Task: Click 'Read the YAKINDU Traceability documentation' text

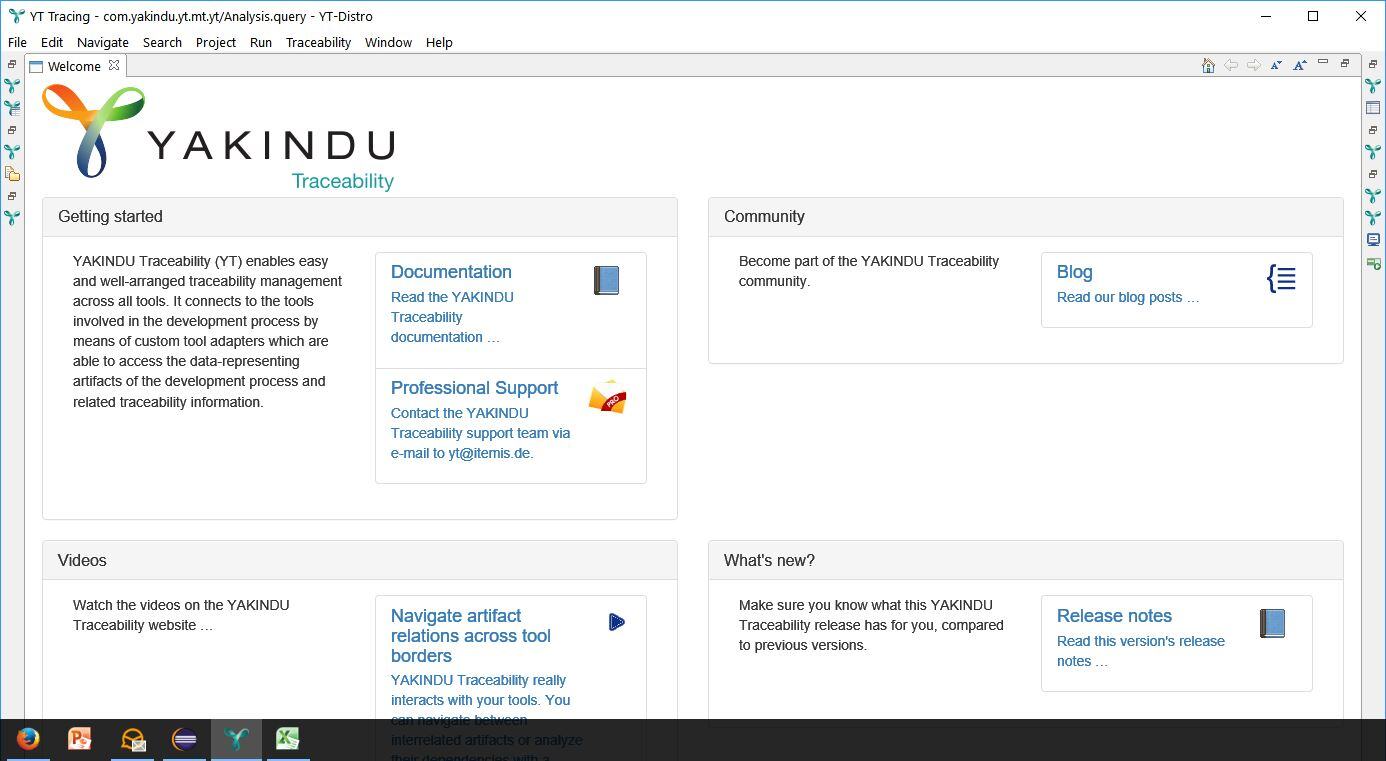Action: coord(452,317)
